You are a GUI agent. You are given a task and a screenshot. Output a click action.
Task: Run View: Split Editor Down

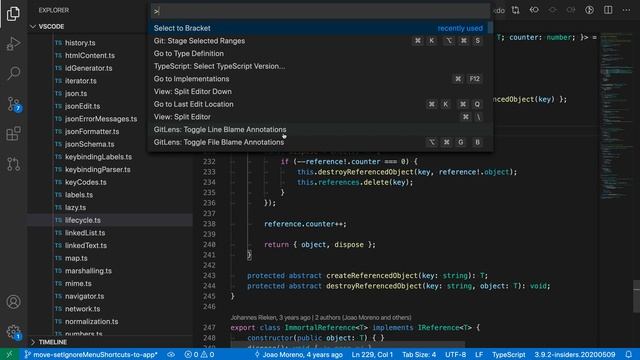[x=320, y=91]
